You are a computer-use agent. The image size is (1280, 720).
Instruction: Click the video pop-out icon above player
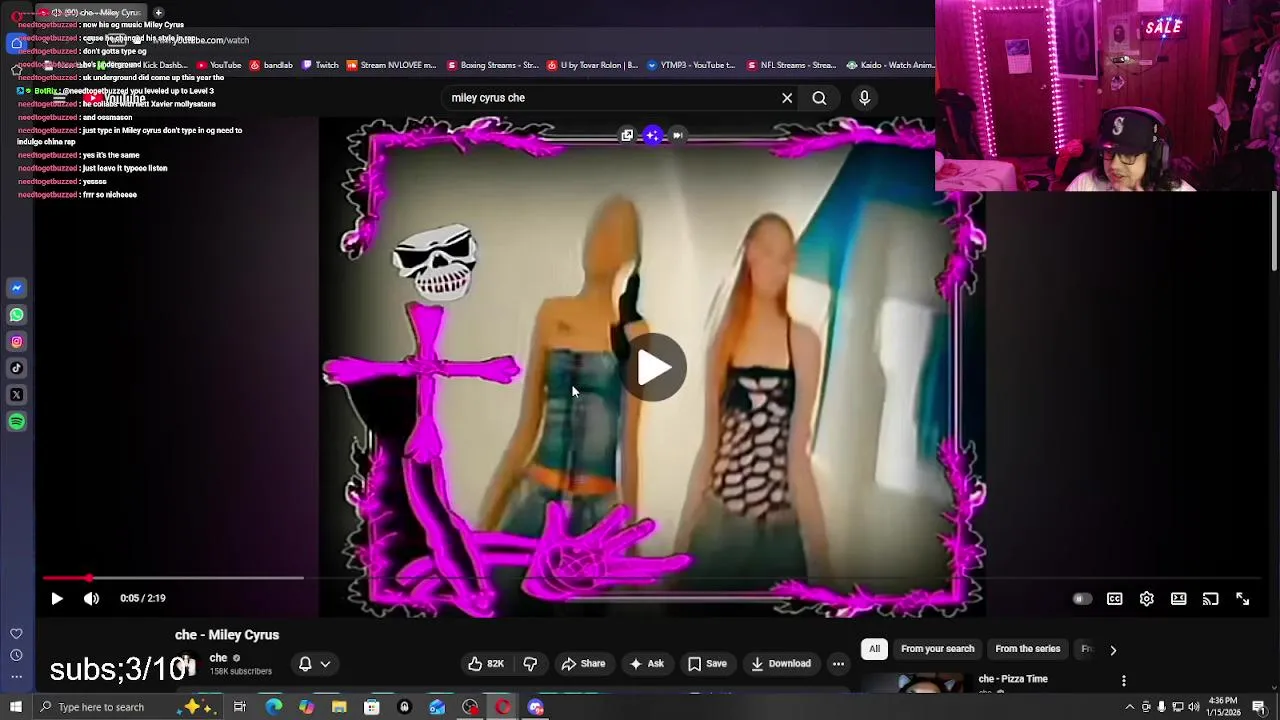point(627,135)
